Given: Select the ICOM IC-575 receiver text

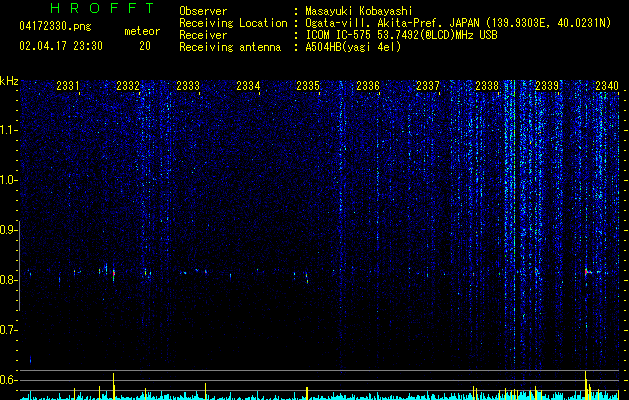Looking at the screenshot, I should 401,35.
